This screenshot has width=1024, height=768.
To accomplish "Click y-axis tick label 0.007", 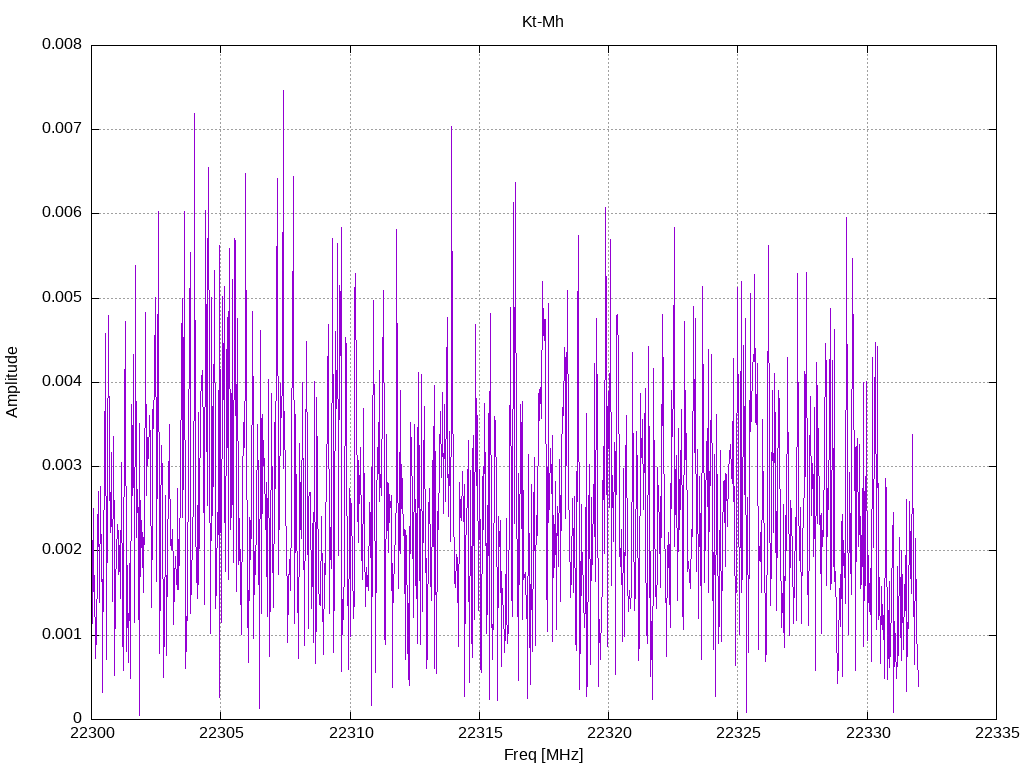I will pyautogui.click(x=62, y=128).
